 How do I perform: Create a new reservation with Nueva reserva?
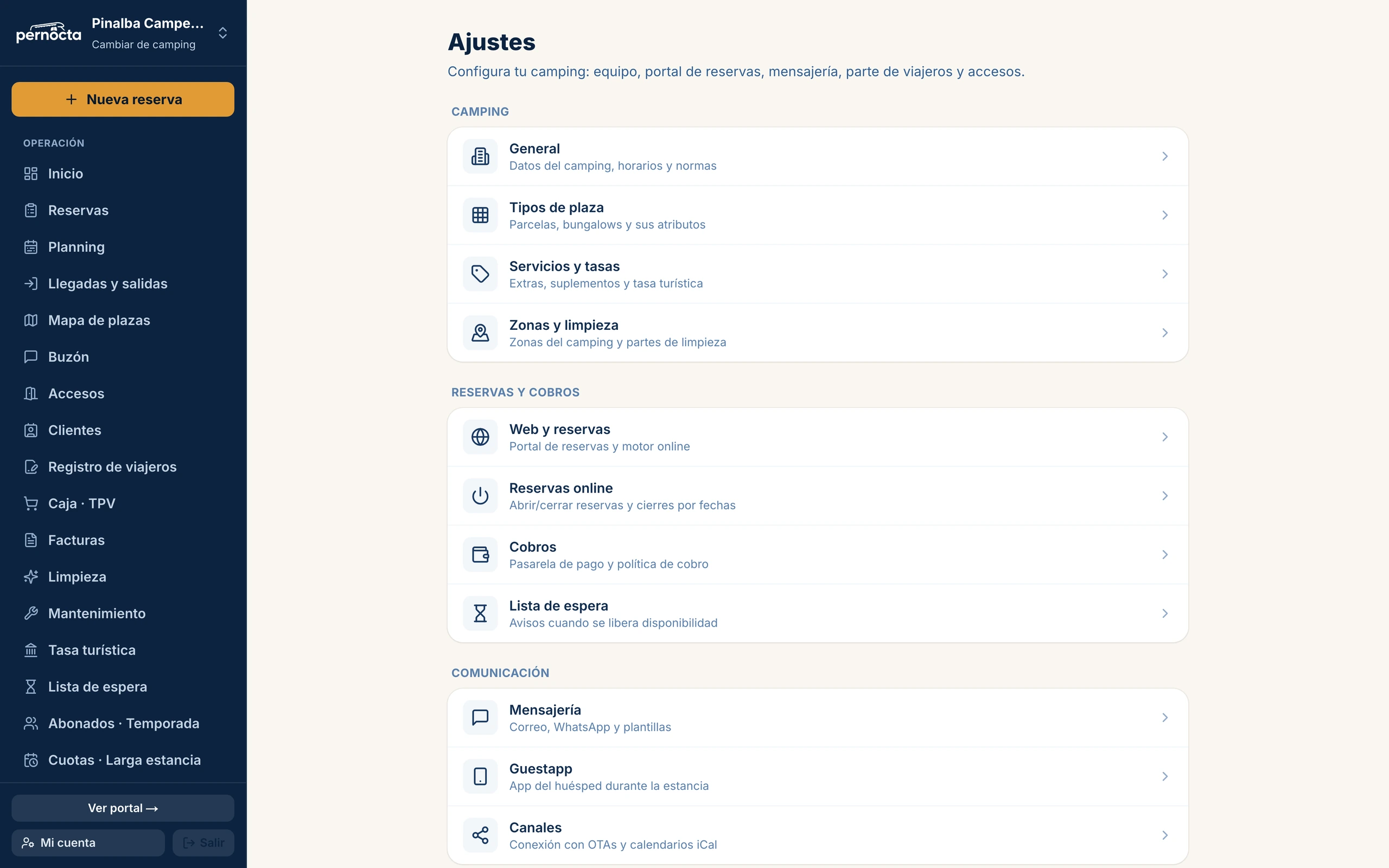coord(123,99)
